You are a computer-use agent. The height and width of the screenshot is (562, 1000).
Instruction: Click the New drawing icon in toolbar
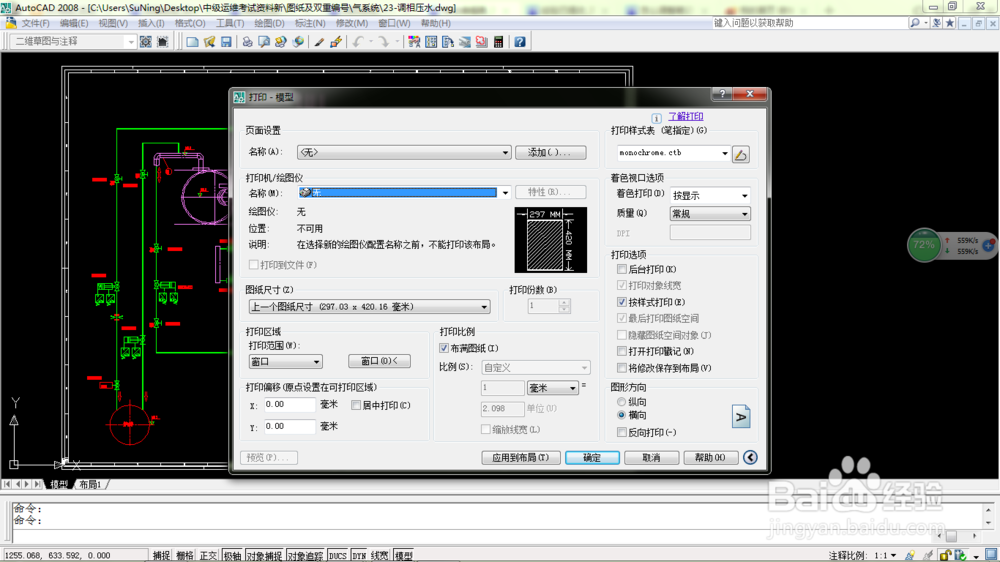point(192,42)
